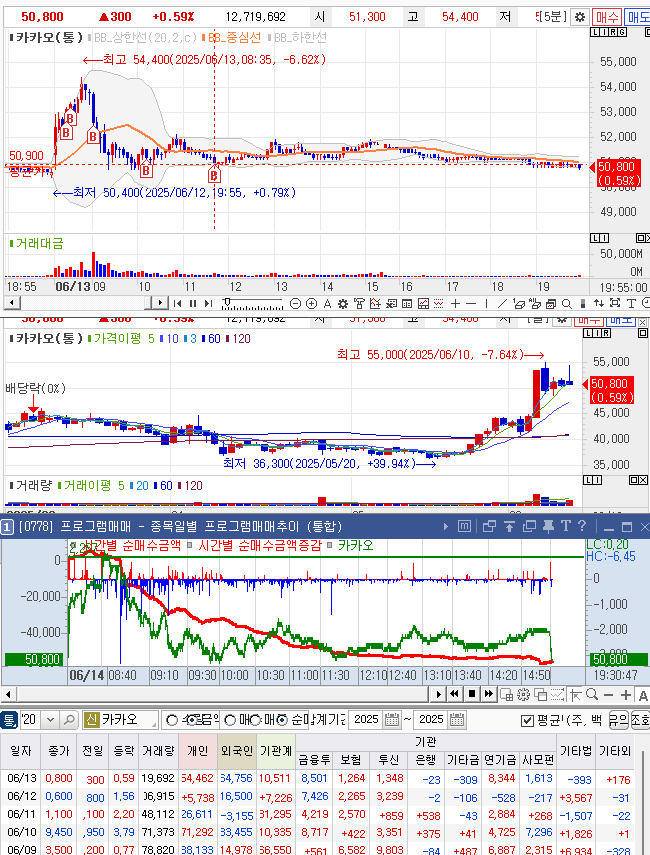Skip to last bar in top chart toolbar
Image resolution: width=650 pixels, height=855 pixels.
208,303
